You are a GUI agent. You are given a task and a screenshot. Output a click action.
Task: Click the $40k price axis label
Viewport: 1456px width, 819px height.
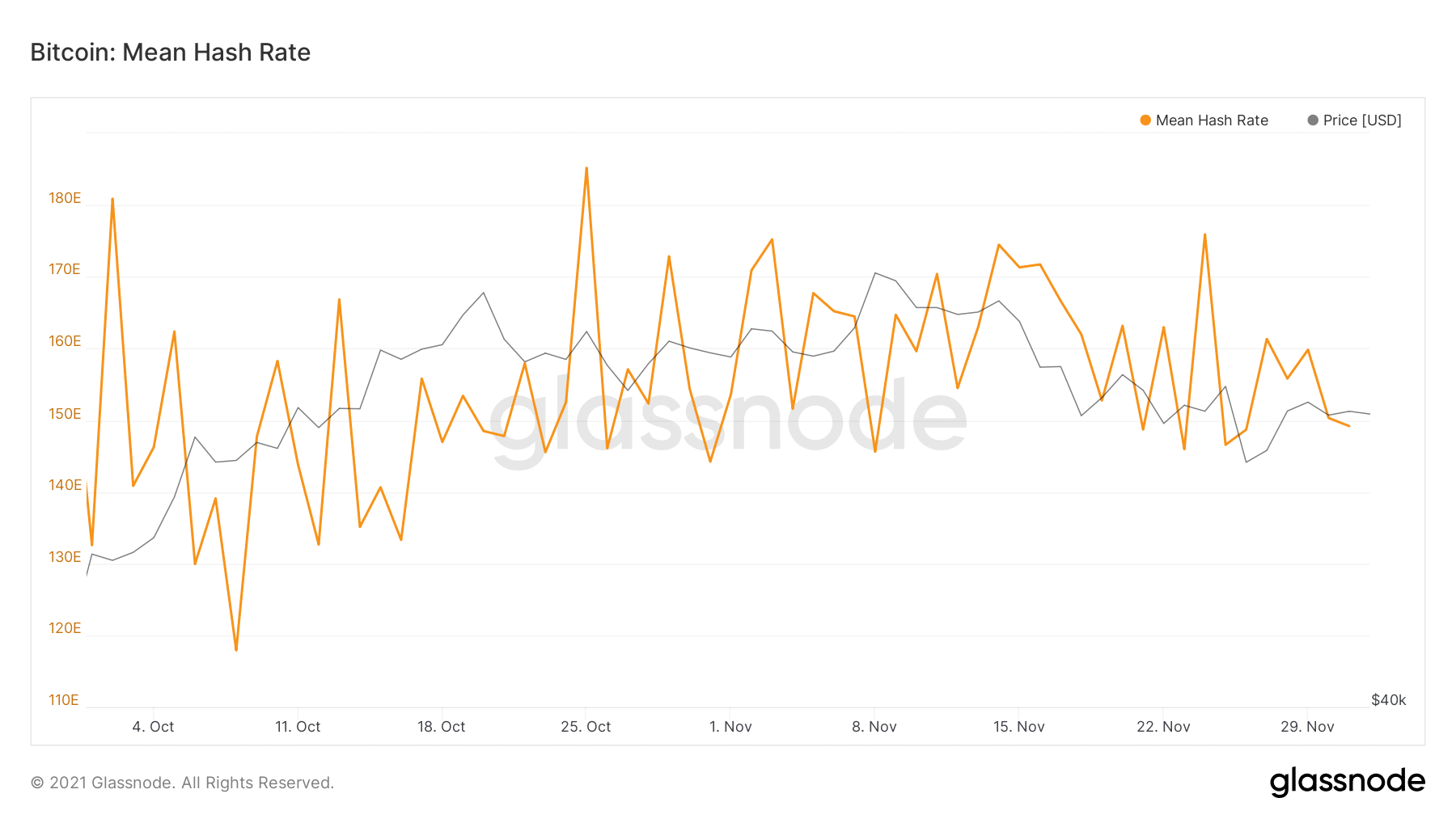pos(1388,700)
